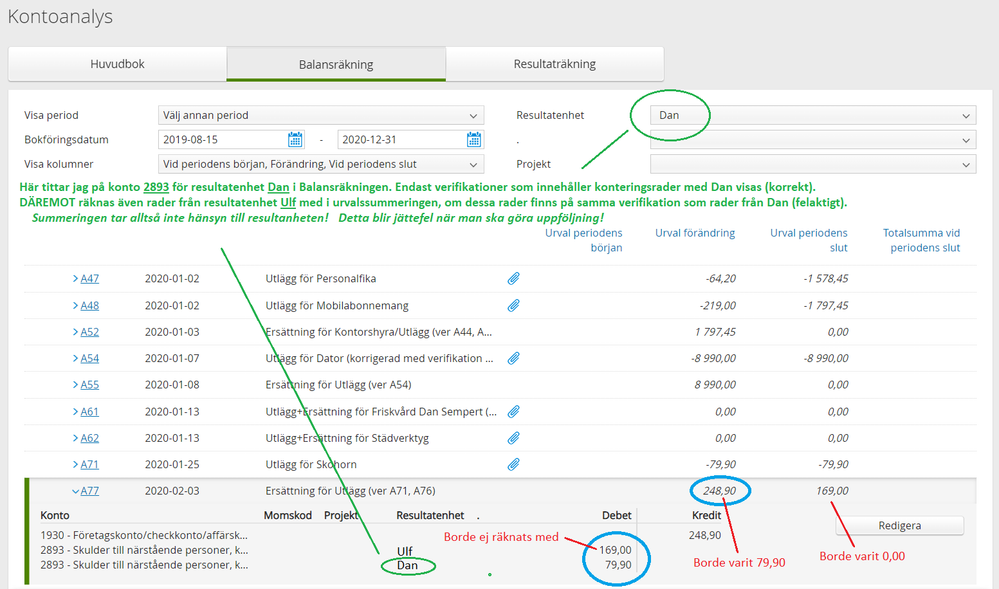Image resolution: width=999 pixels, height=589 pixels.
Task: Open attachment paperclip for voucher A48
Action: click(514, 305)
